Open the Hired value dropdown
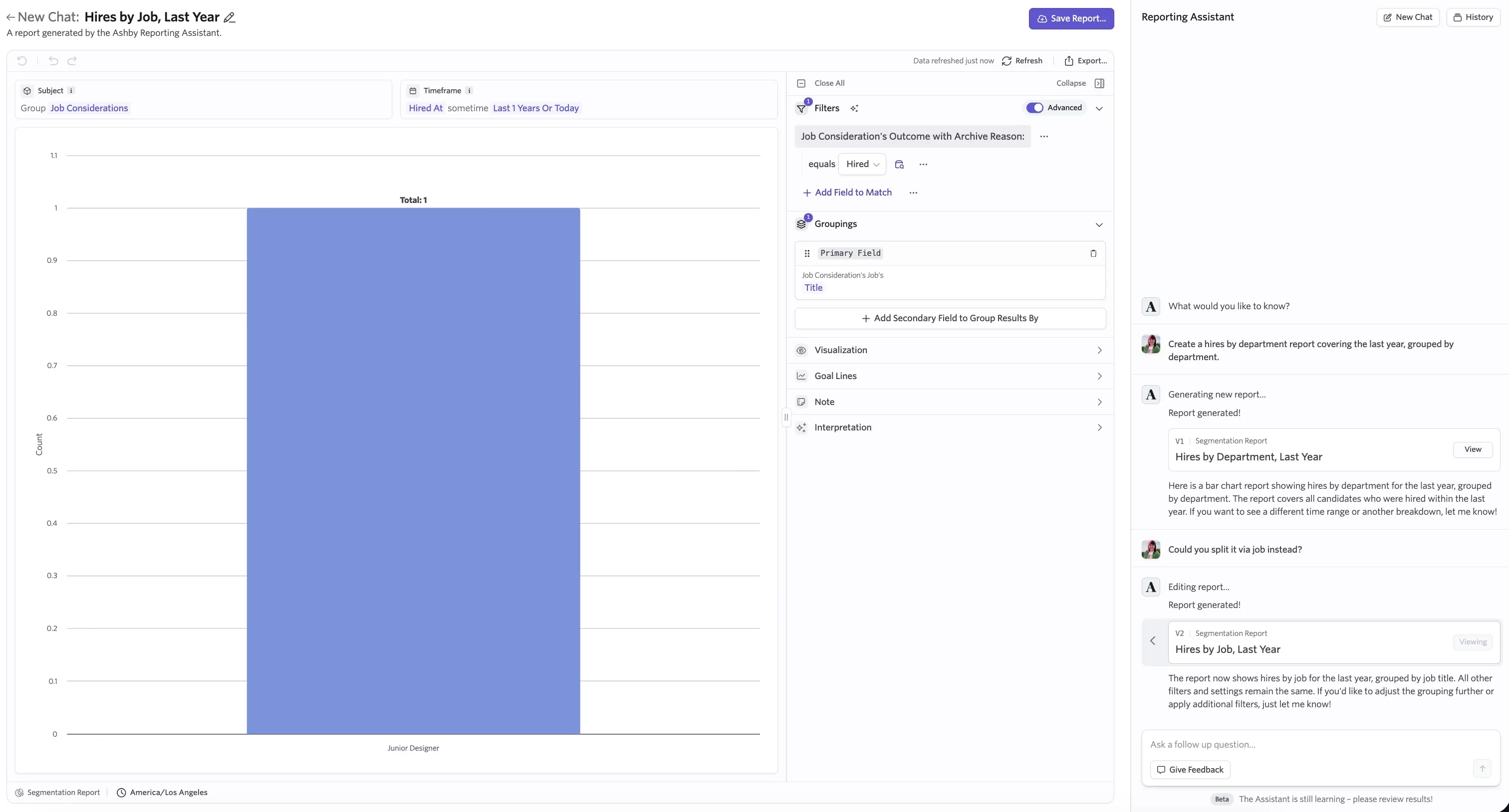1509x812 pixels. 862,164
